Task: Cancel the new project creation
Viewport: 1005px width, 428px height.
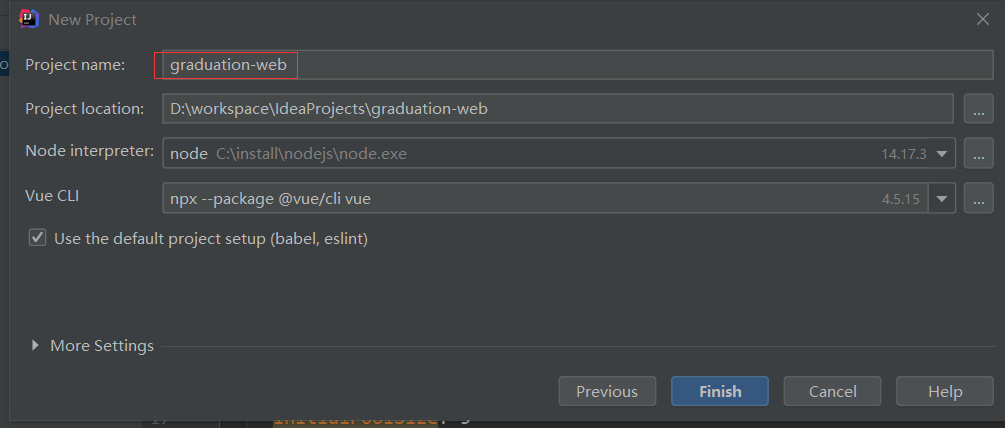Action: pos(832,391)
